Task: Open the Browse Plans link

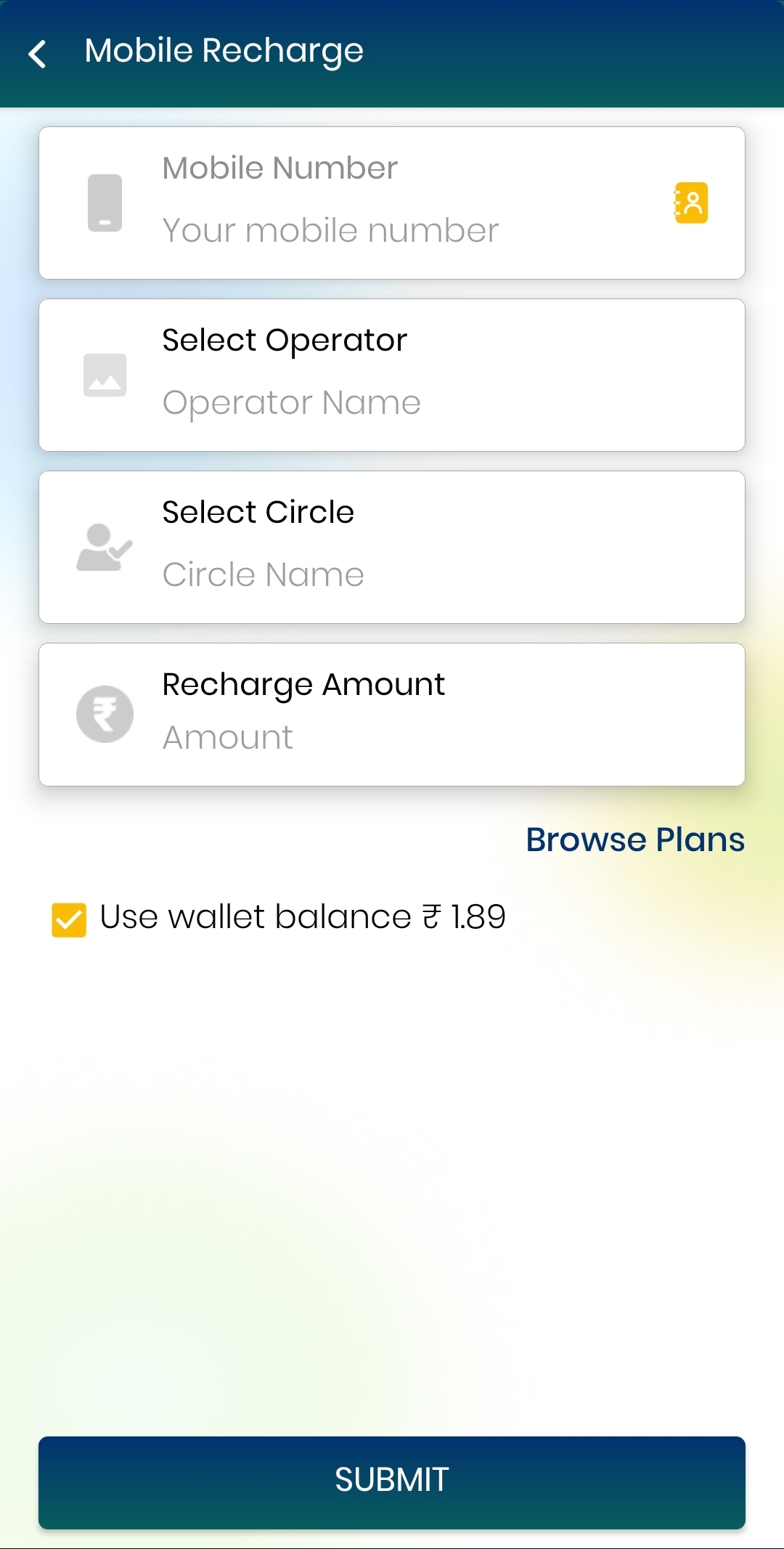Action: (x=635, y=840)
